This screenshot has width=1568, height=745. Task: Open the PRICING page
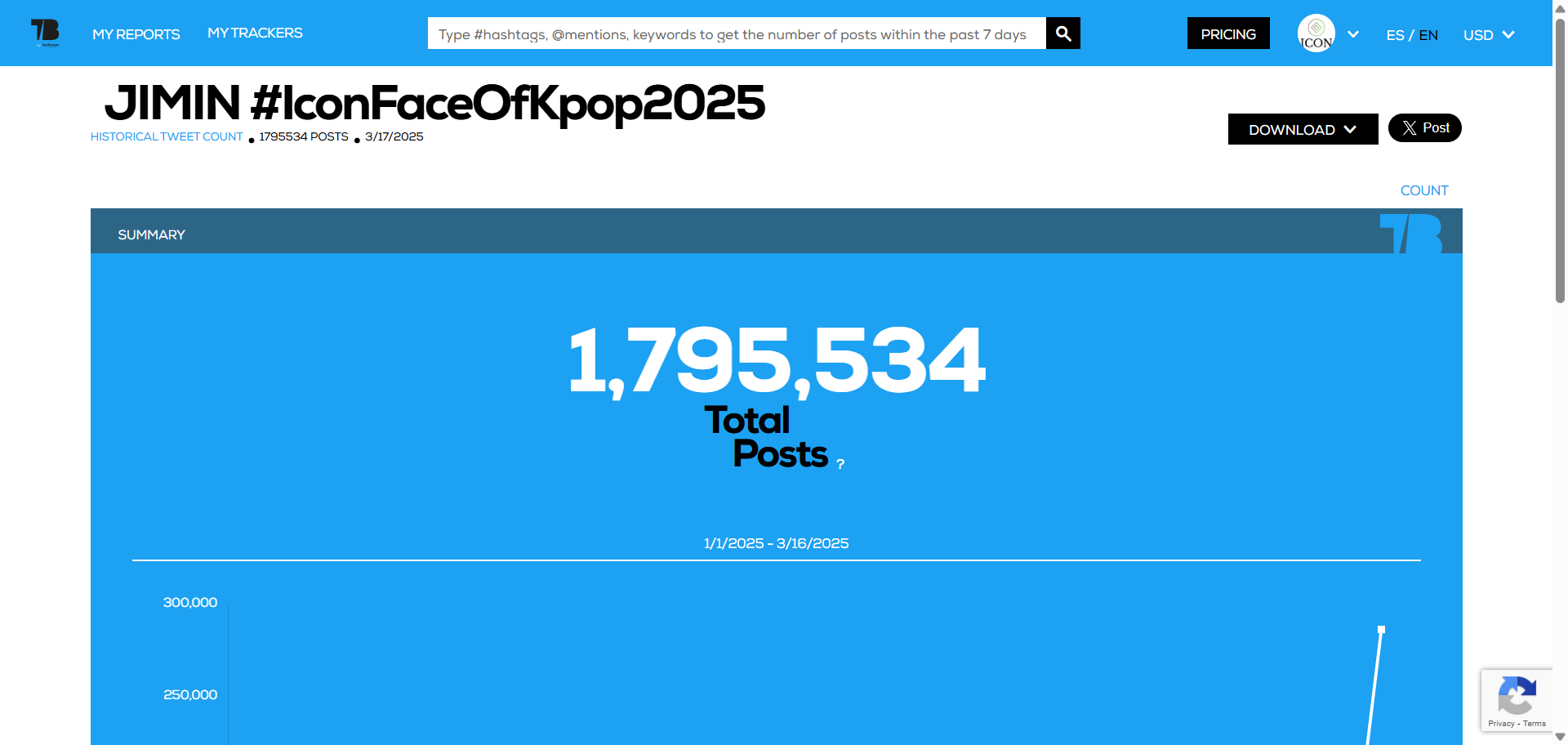(1227, 34)
